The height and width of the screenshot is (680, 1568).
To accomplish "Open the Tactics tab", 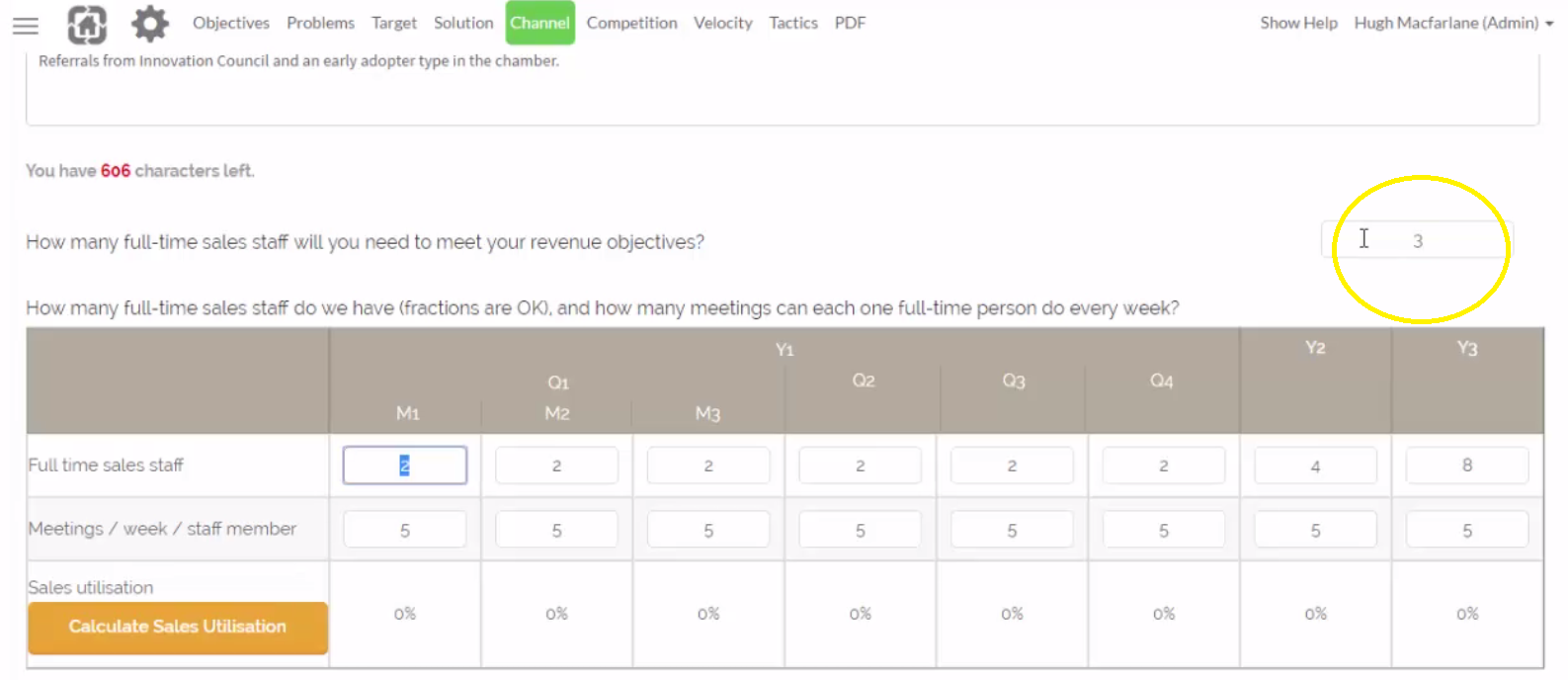I will 793,23.
